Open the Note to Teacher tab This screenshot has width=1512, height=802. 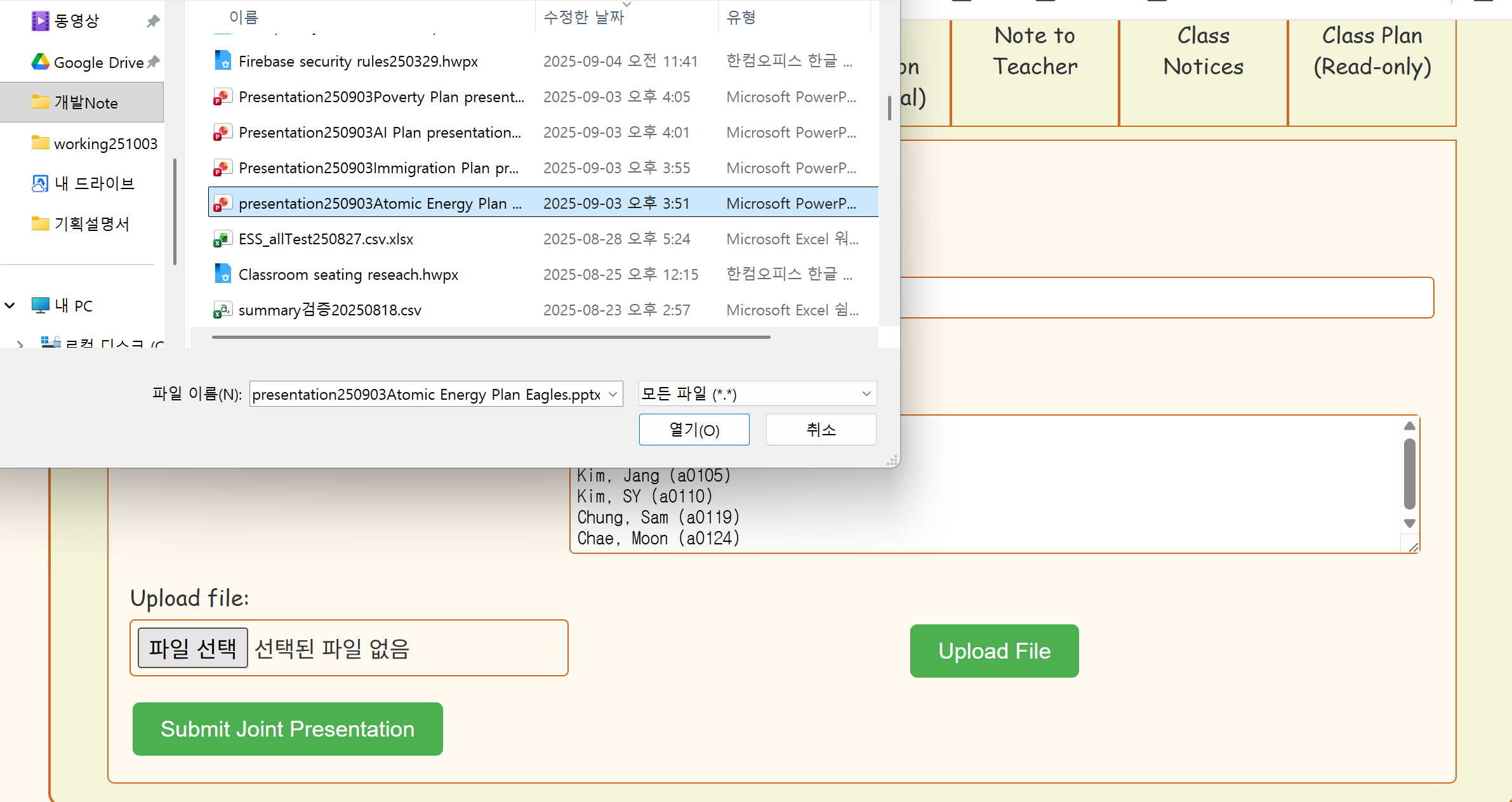[1035, 52]
